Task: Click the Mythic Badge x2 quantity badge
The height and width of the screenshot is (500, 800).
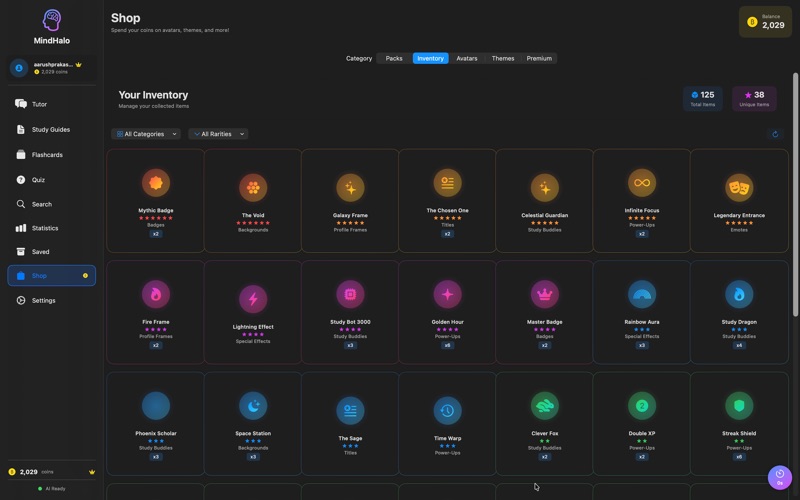Action: pos(156,234)
